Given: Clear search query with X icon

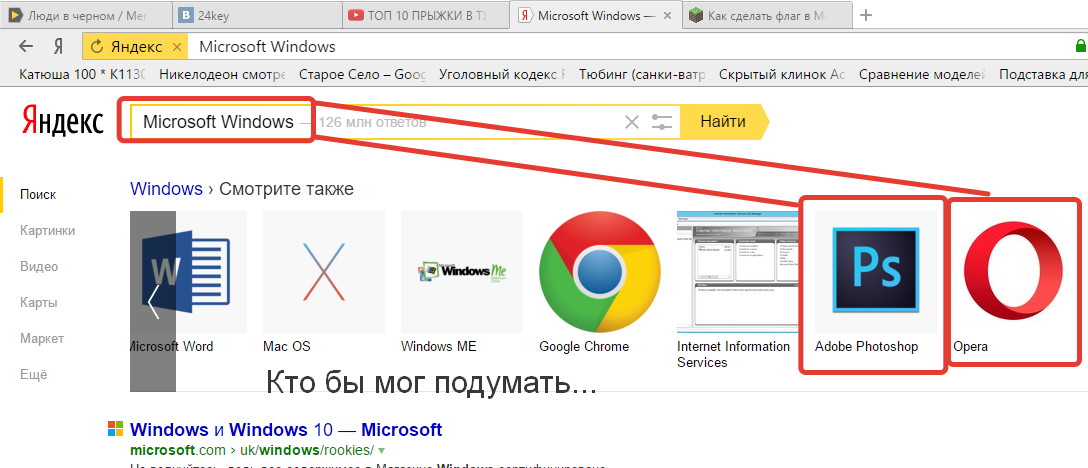Looking at the screenshot, I should (x=631, y=123).
